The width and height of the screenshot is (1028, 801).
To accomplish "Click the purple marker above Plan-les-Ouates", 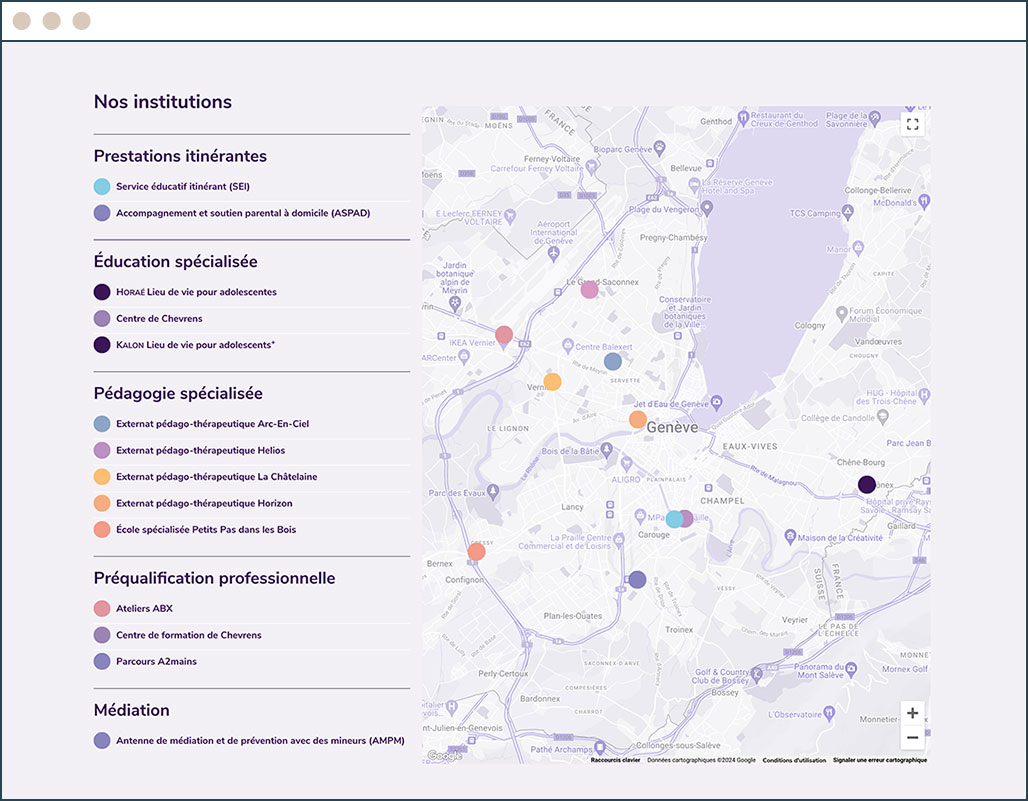I will [637, 579].
